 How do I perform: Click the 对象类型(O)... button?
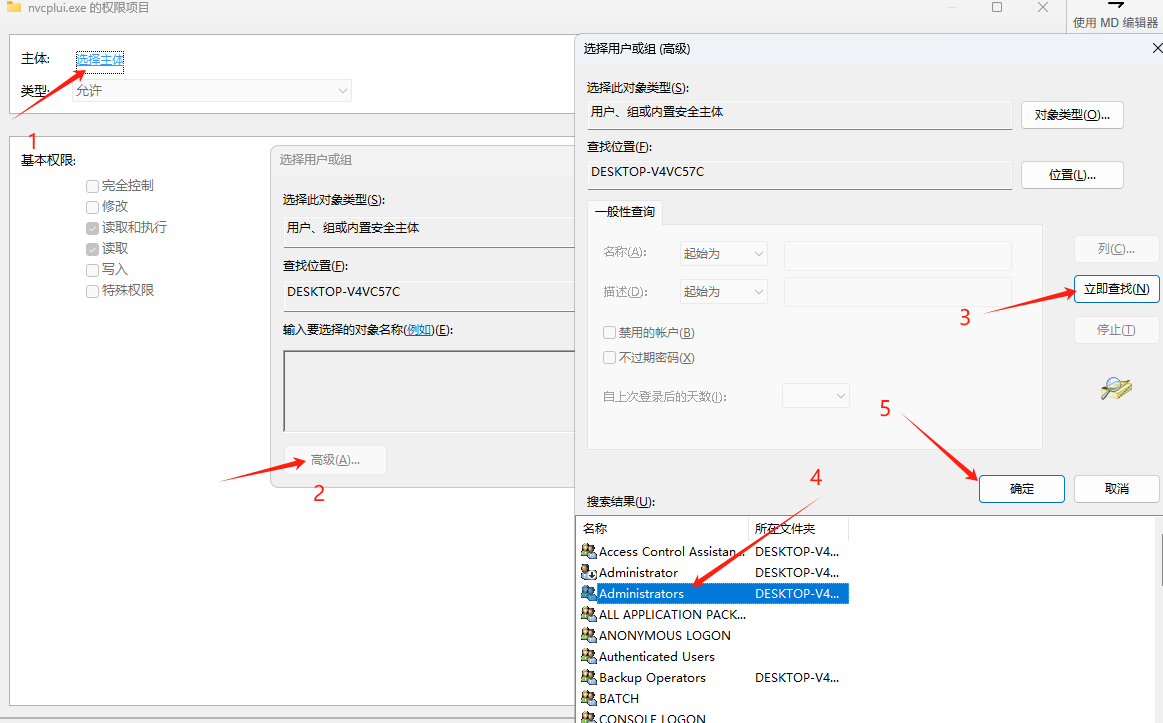1072,115
